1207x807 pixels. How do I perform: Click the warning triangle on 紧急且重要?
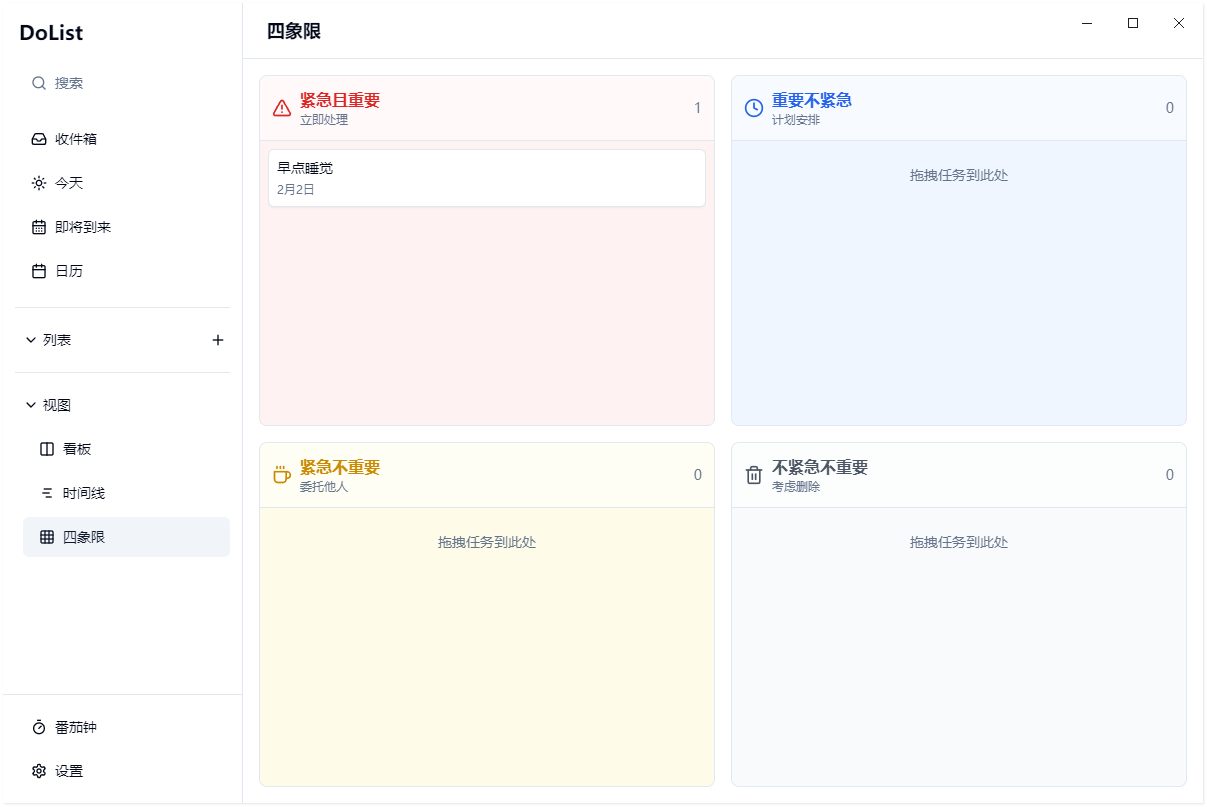(x=281, y=108)
